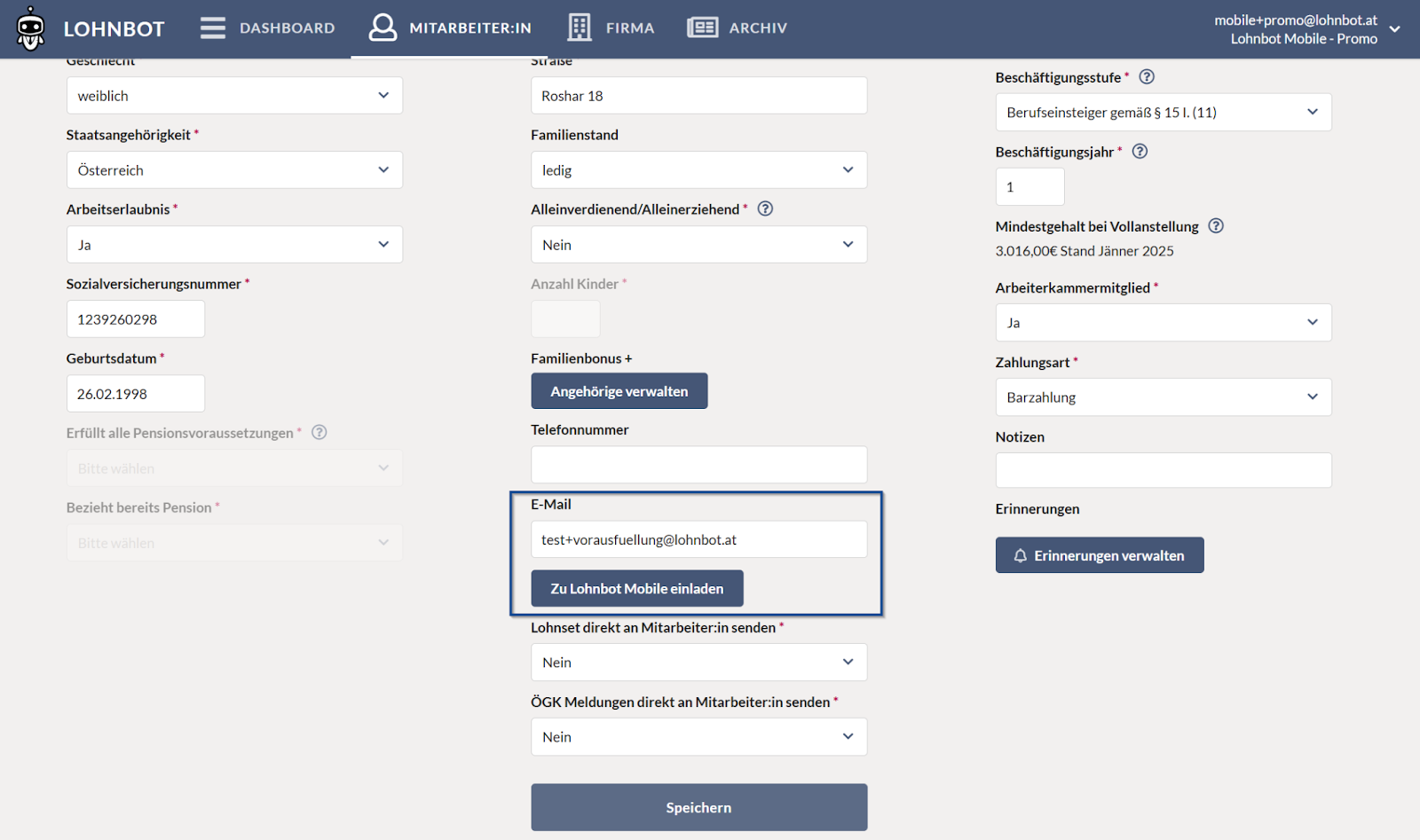Click the E-Mail input field

pyautogui.click(x=699, y=539)
